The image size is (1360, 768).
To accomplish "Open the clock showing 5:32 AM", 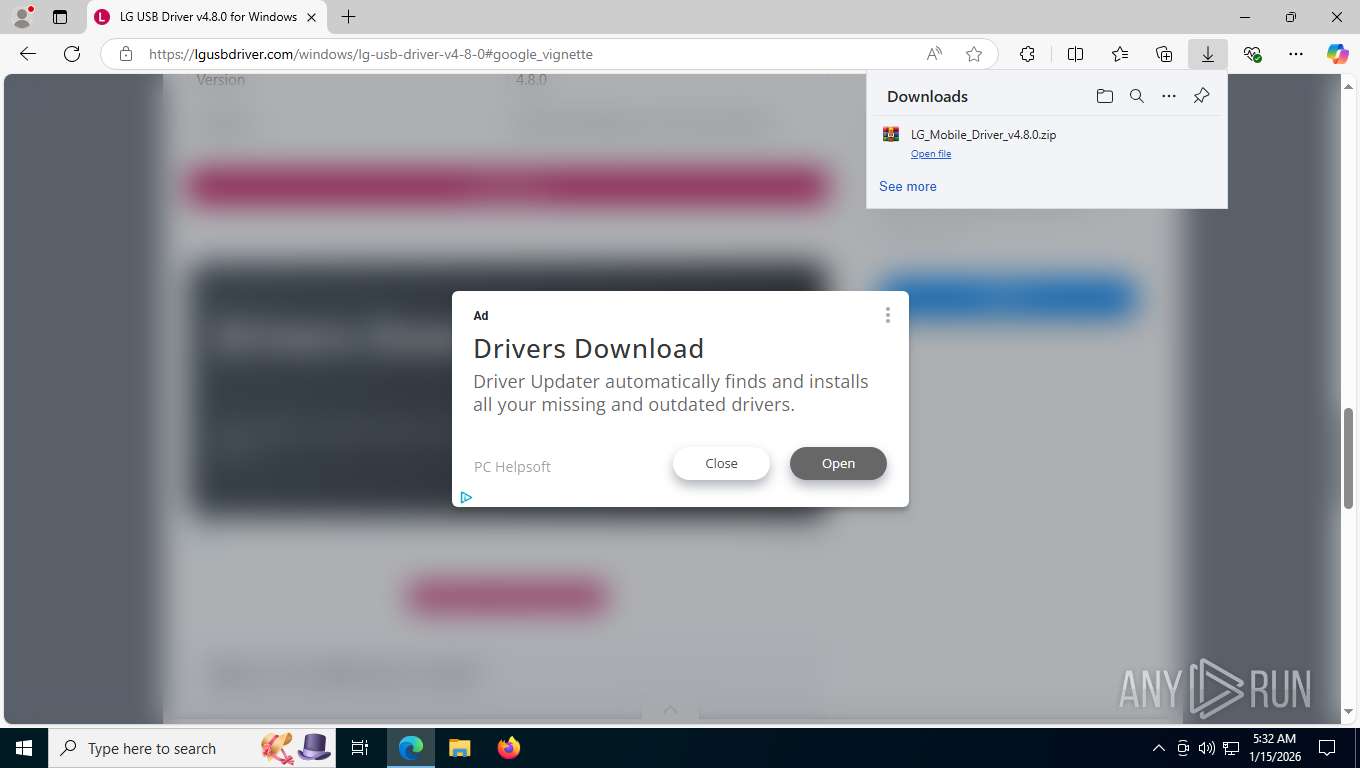I will coord(1273,748).
